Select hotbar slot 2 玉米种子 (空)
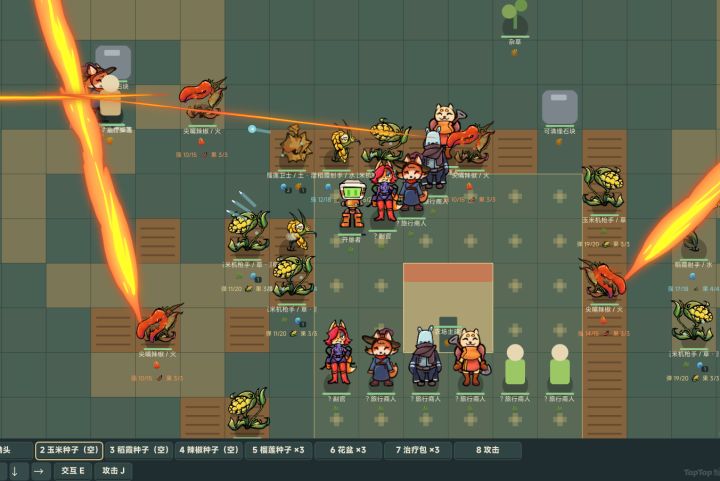 pos(69,450)
